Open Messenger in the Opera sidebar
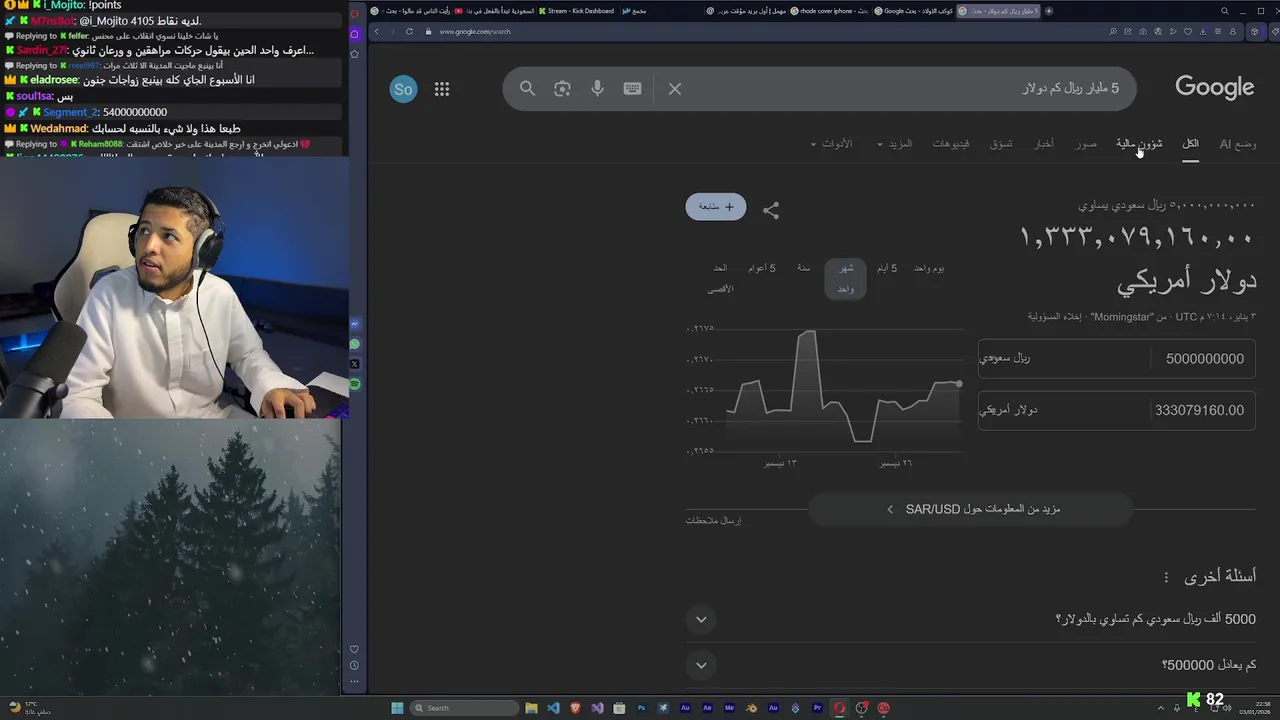This screenshot has height=720, width=1280. [355, 324]
